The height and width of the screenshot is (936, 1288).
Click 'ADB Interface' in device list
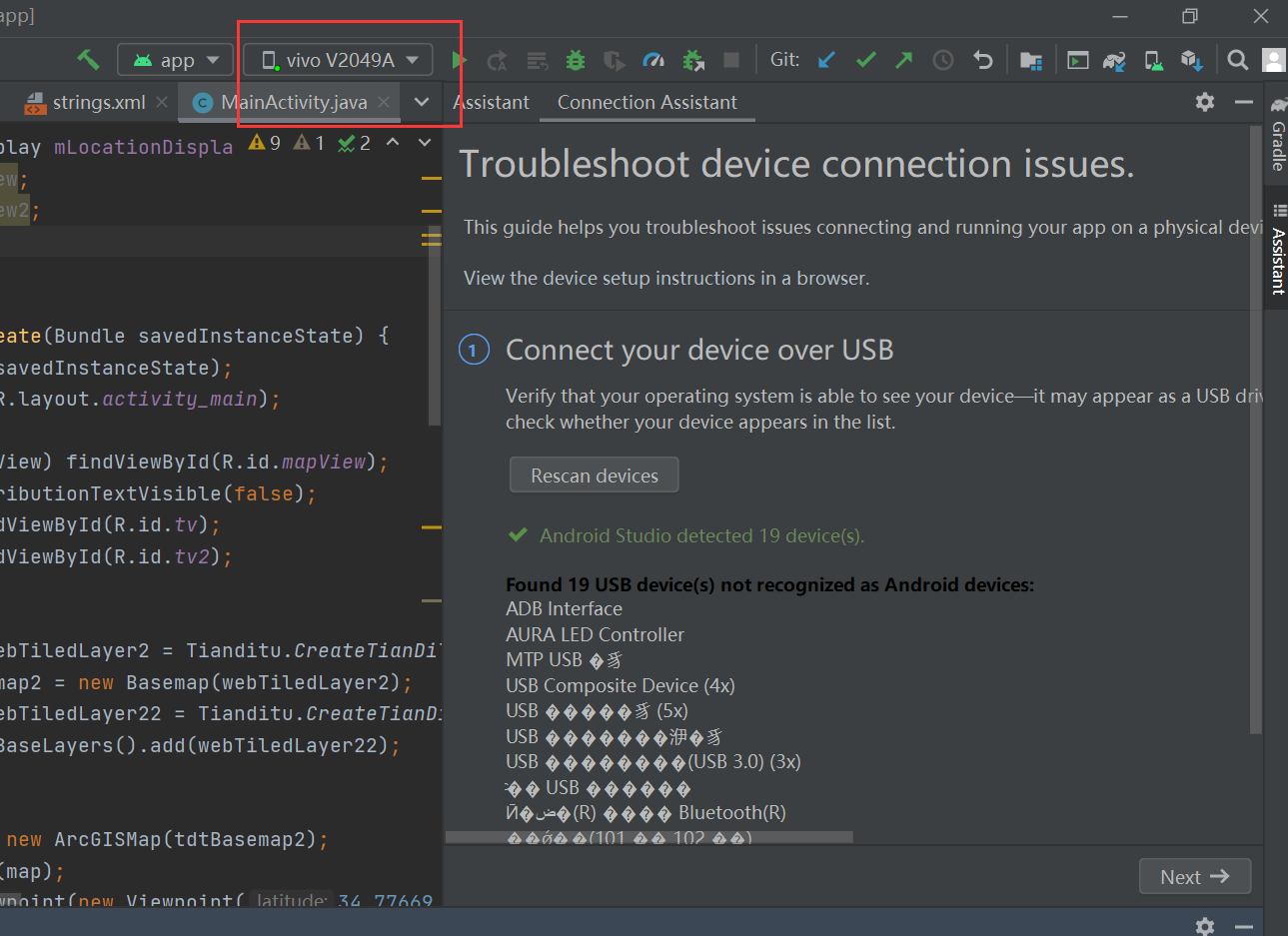[x=564, y=608]
